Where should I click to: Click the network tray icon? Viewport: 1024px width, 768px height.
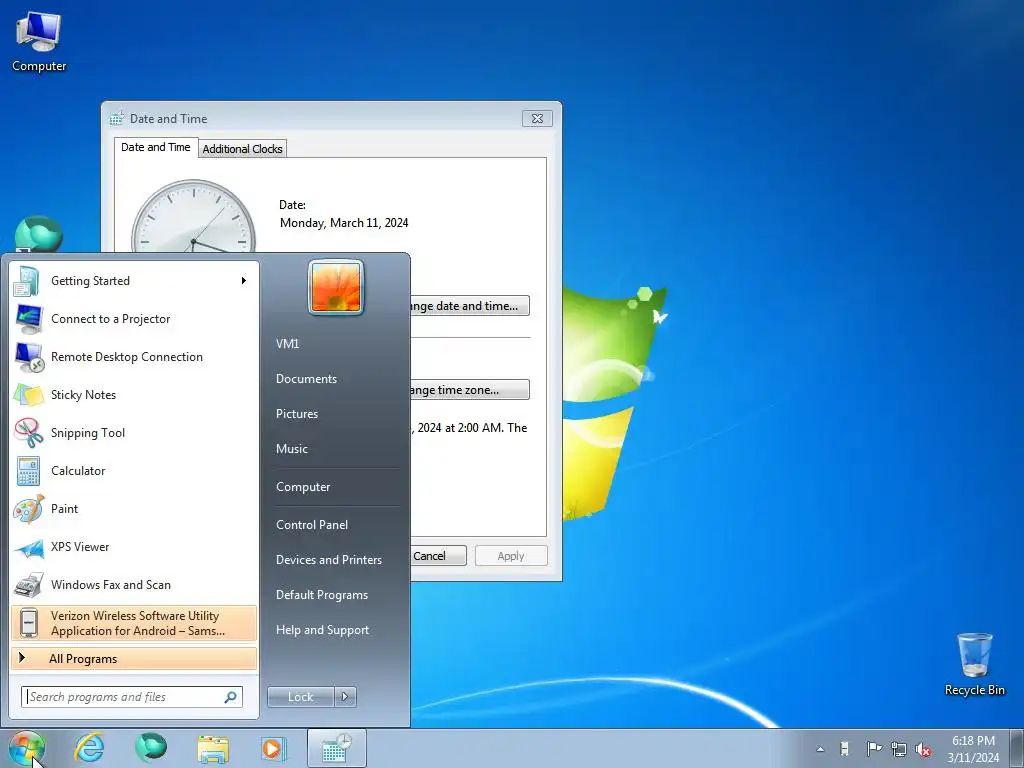[899, 749]
